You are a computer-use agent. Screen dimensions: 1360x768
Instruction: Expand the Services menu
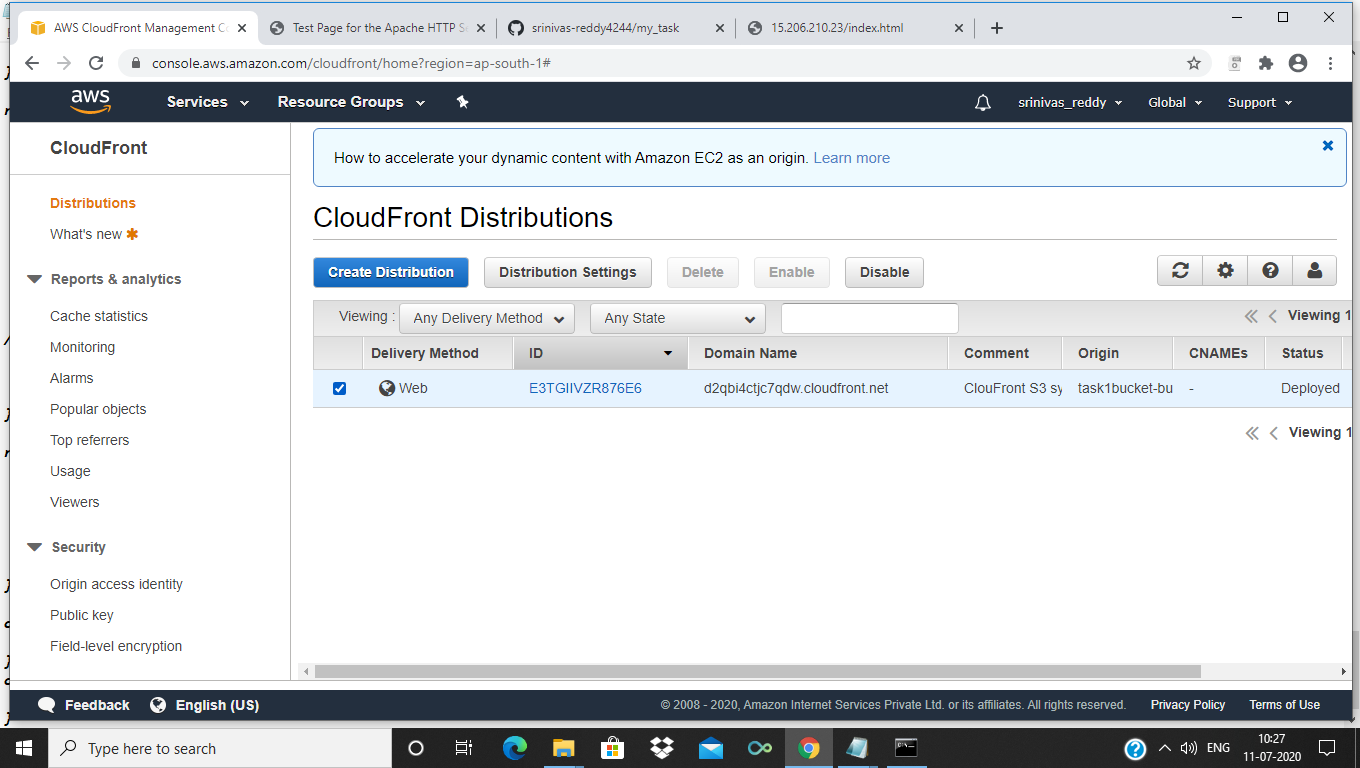point(208,102)
